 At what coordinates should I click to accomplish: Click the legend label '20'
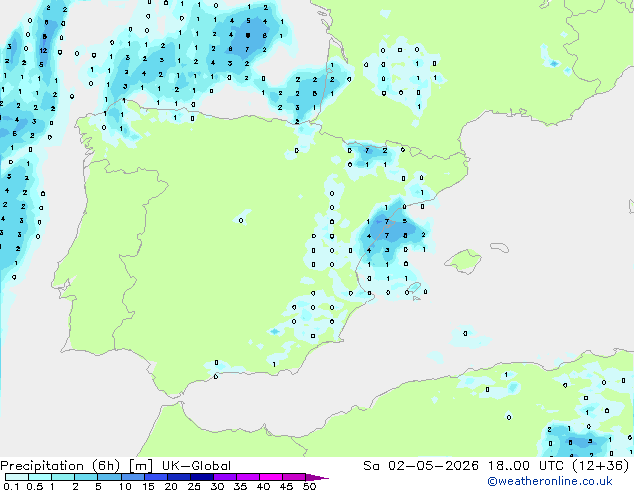coord(171,486)
